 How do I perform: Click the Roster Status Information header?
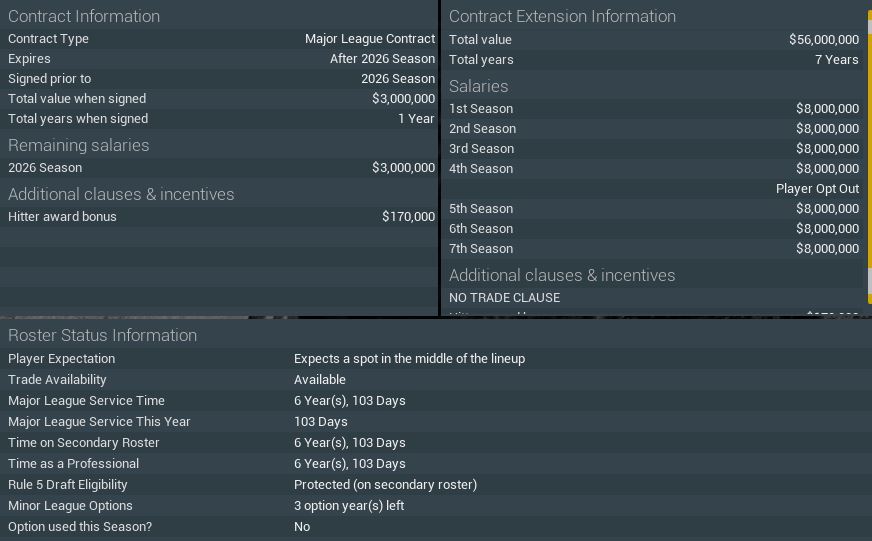(x=103, y=335)
